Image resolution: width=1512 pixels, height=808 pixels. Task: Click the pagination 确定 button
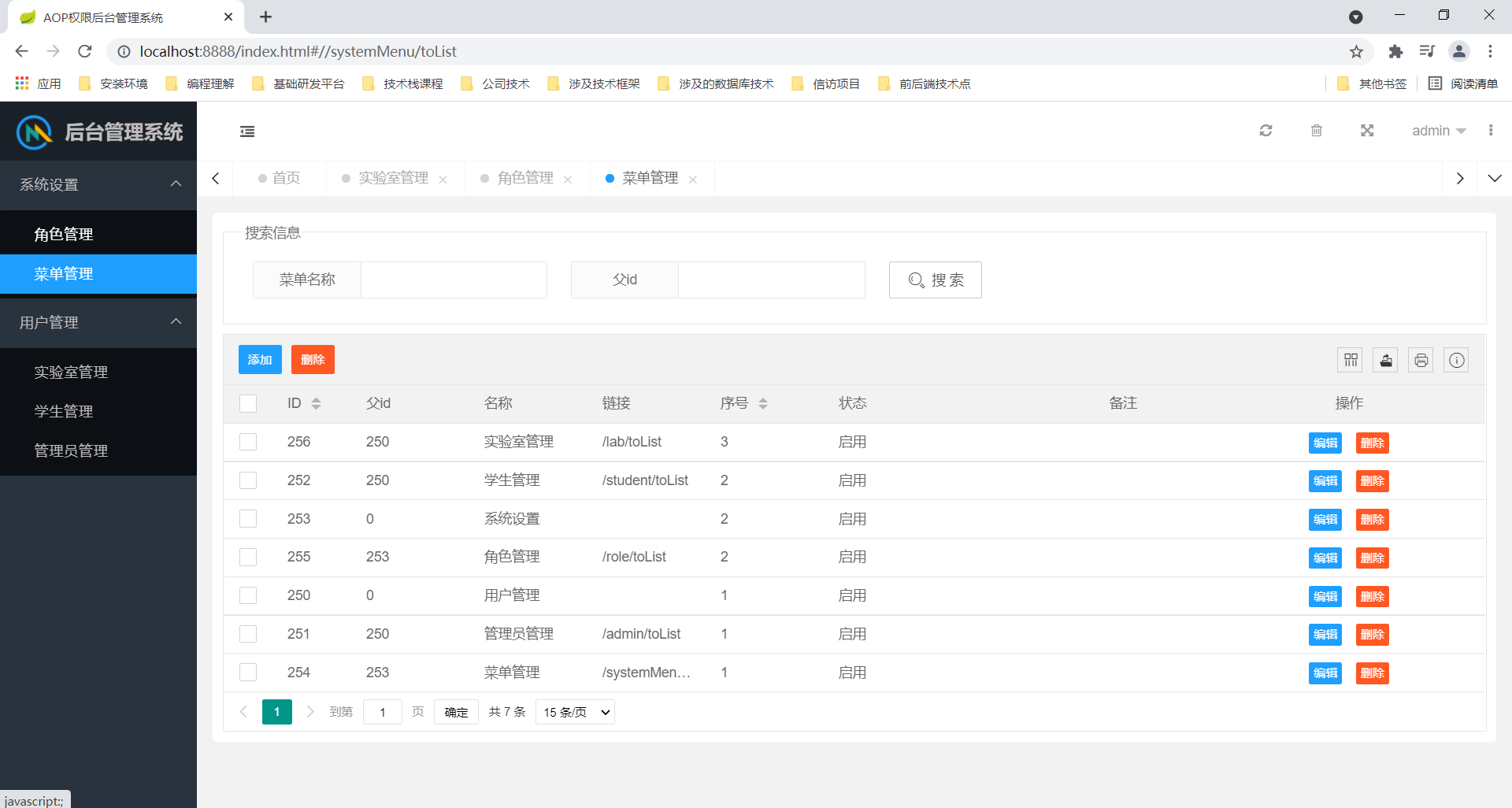456,712
